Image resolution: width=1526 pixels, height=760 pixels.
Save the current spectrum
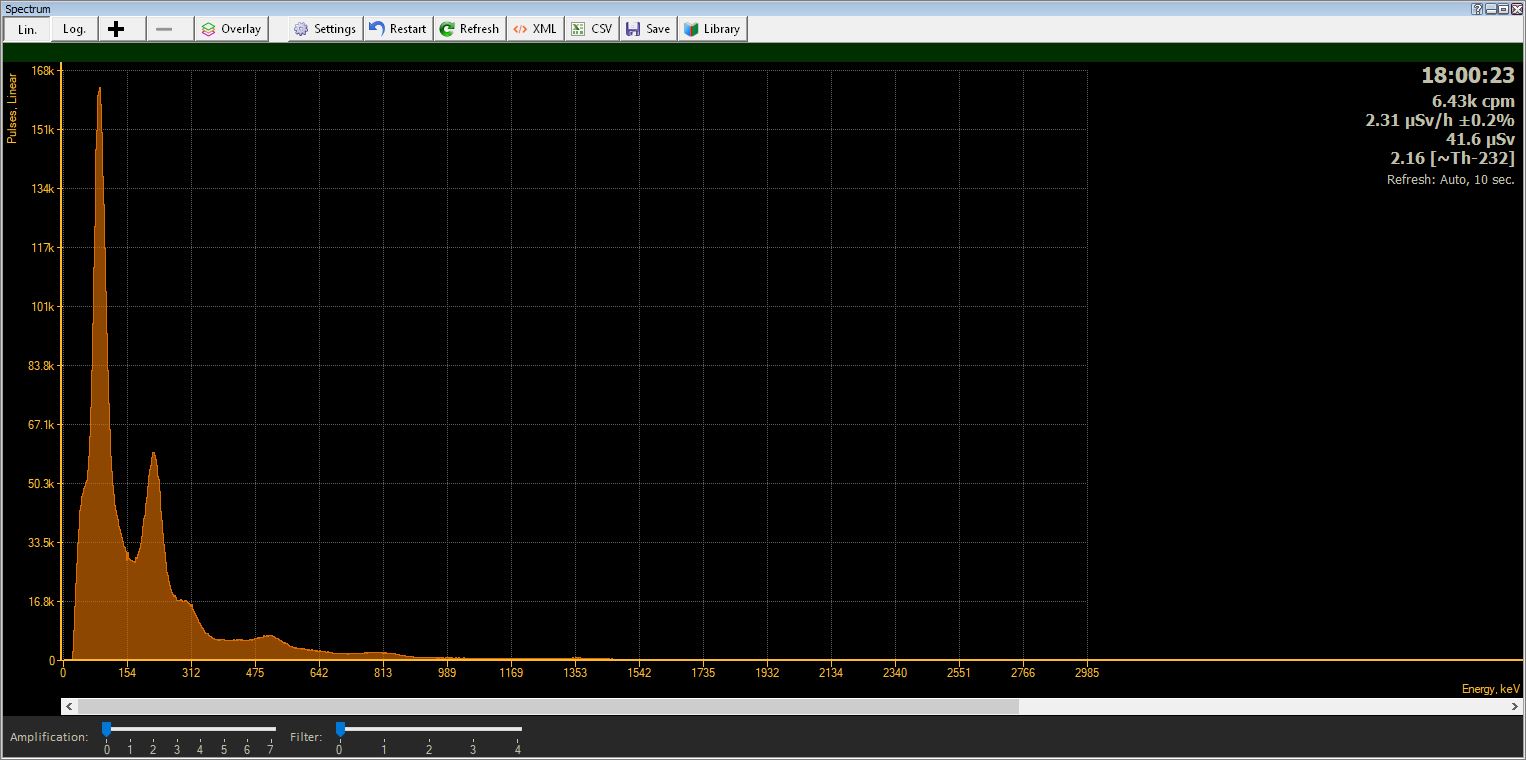pyautogui.click(x=647, y=29)
